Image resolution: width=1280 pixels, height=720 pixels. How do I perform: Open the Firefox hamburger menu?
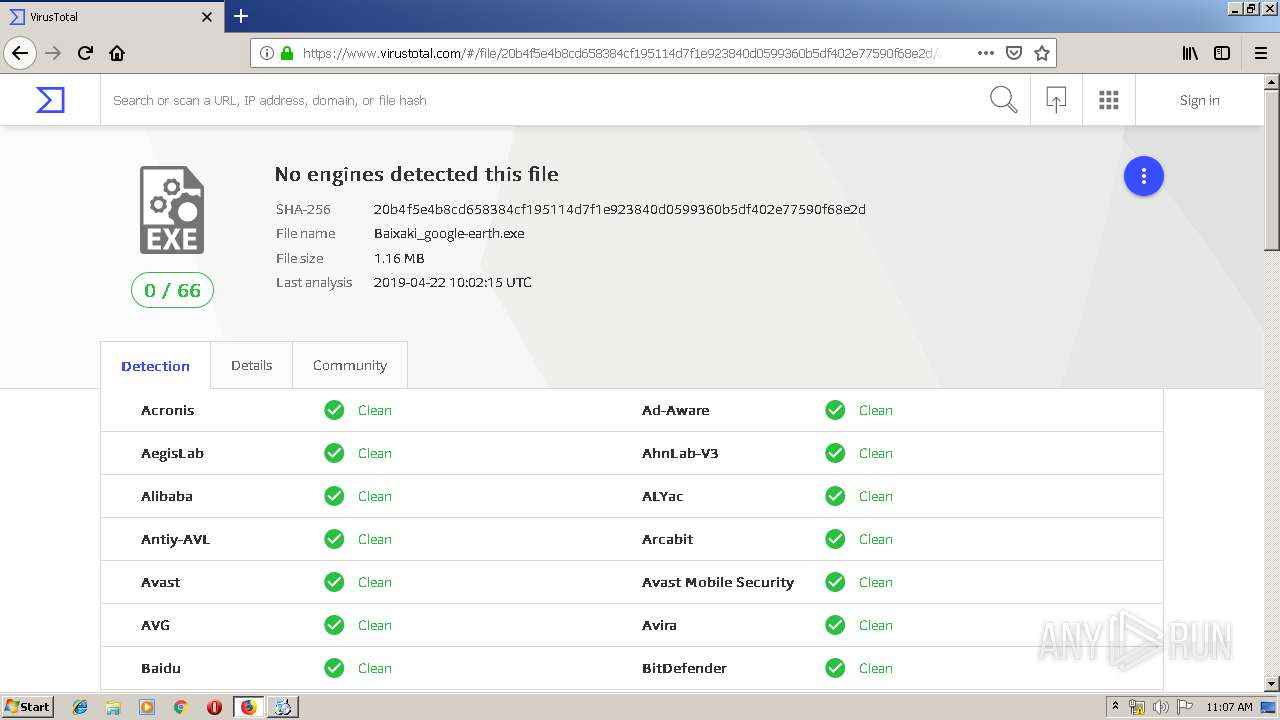tap(1261, 53)
